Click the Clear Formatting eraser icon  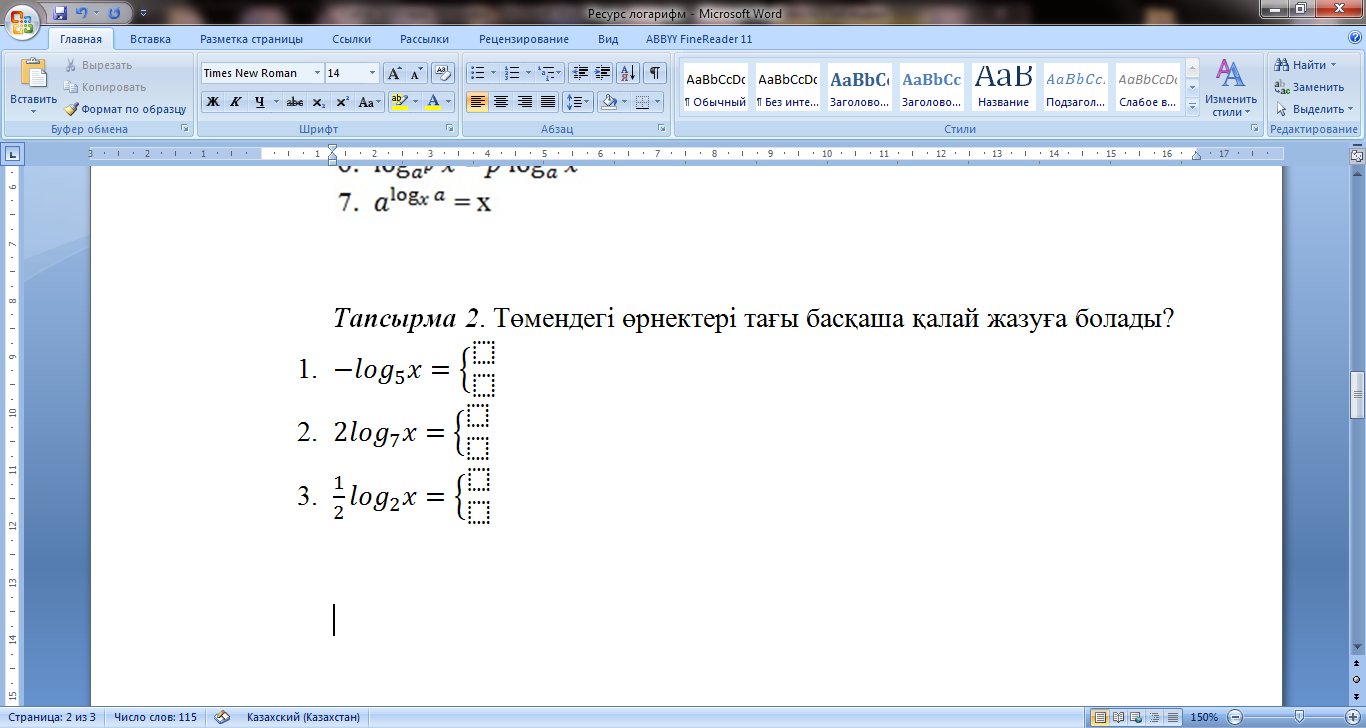click(x=444, y=73)
